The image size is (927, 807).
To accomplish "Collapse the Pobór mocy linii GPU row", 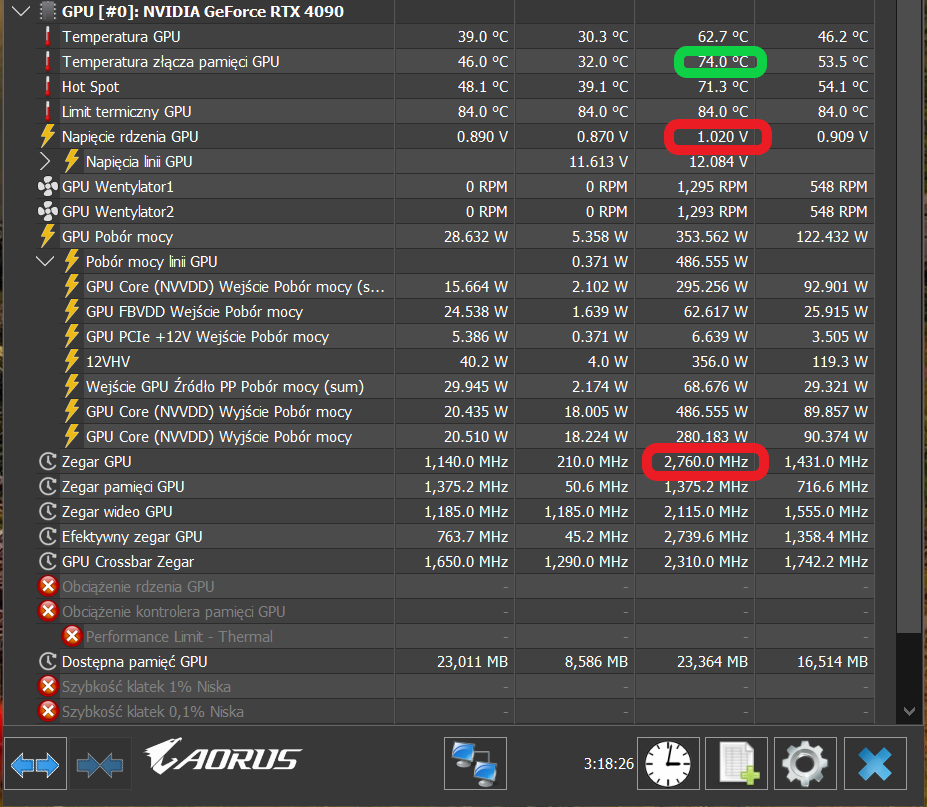I will point(45,261).
